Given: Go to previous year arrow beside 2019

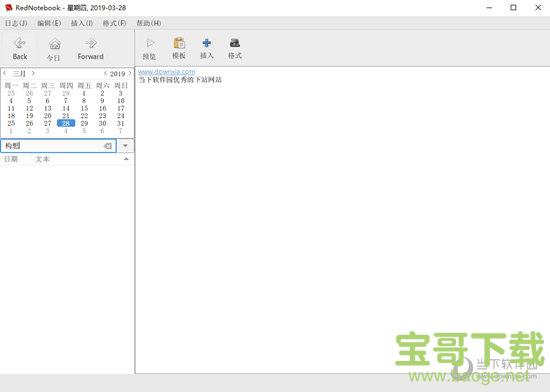Looking at the screenshot, I should pyautogui.click(x=105, y=74).
